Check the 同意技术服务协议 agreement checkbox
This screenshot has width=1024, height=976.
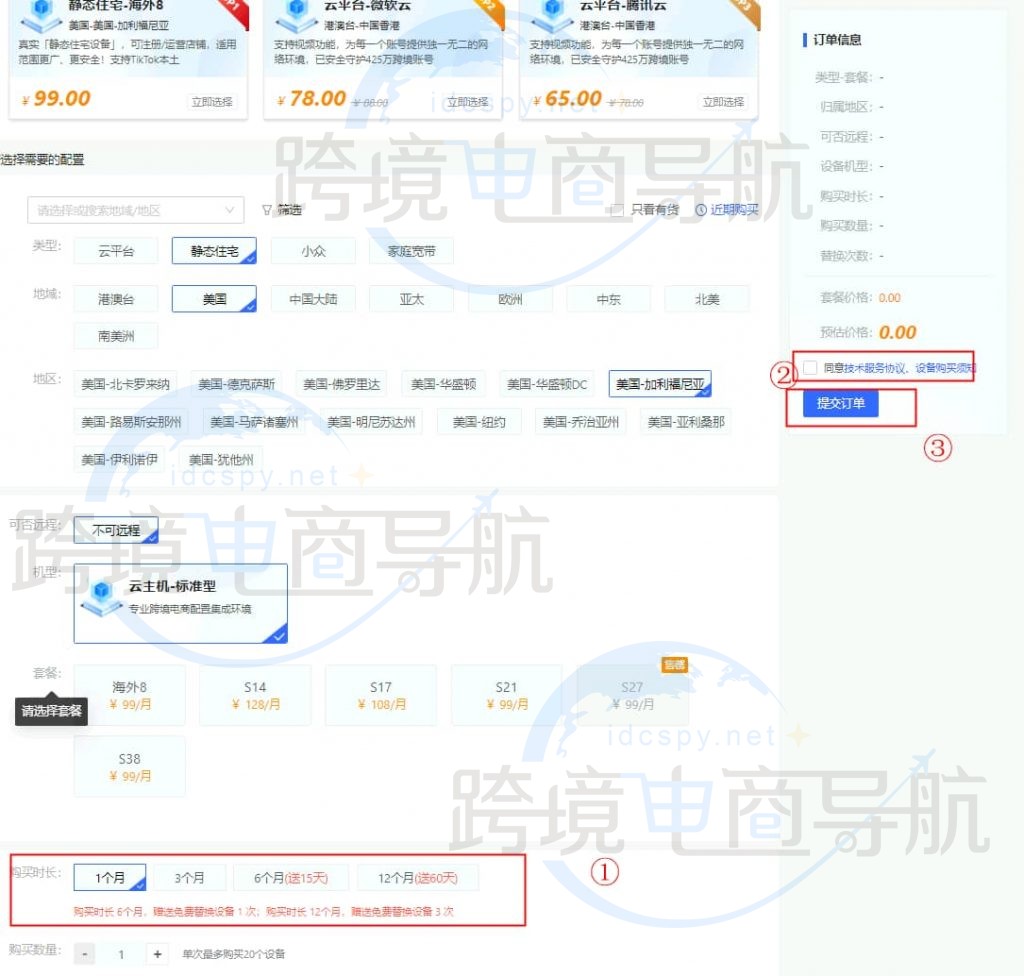[x=810, y=368]
